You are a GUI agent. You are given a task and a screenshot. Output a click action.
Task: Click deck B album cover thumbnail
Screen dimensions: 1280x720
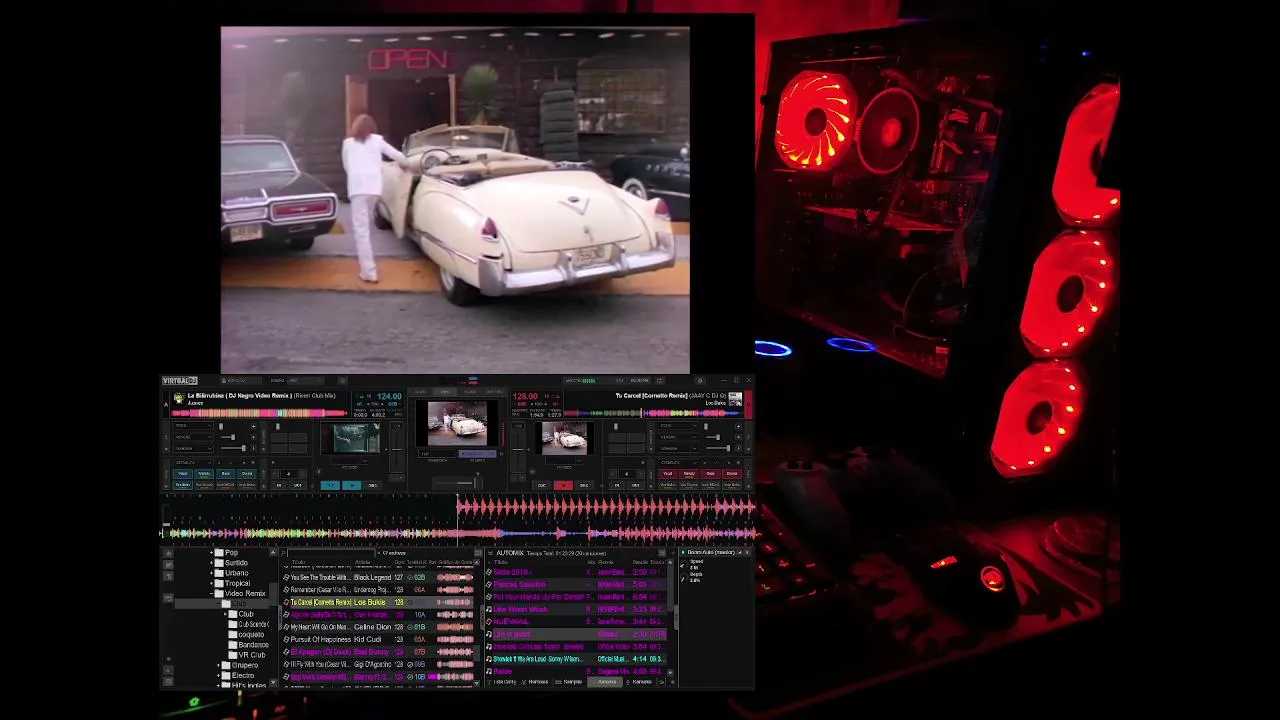pyautogui.click(x=735, y=399)
